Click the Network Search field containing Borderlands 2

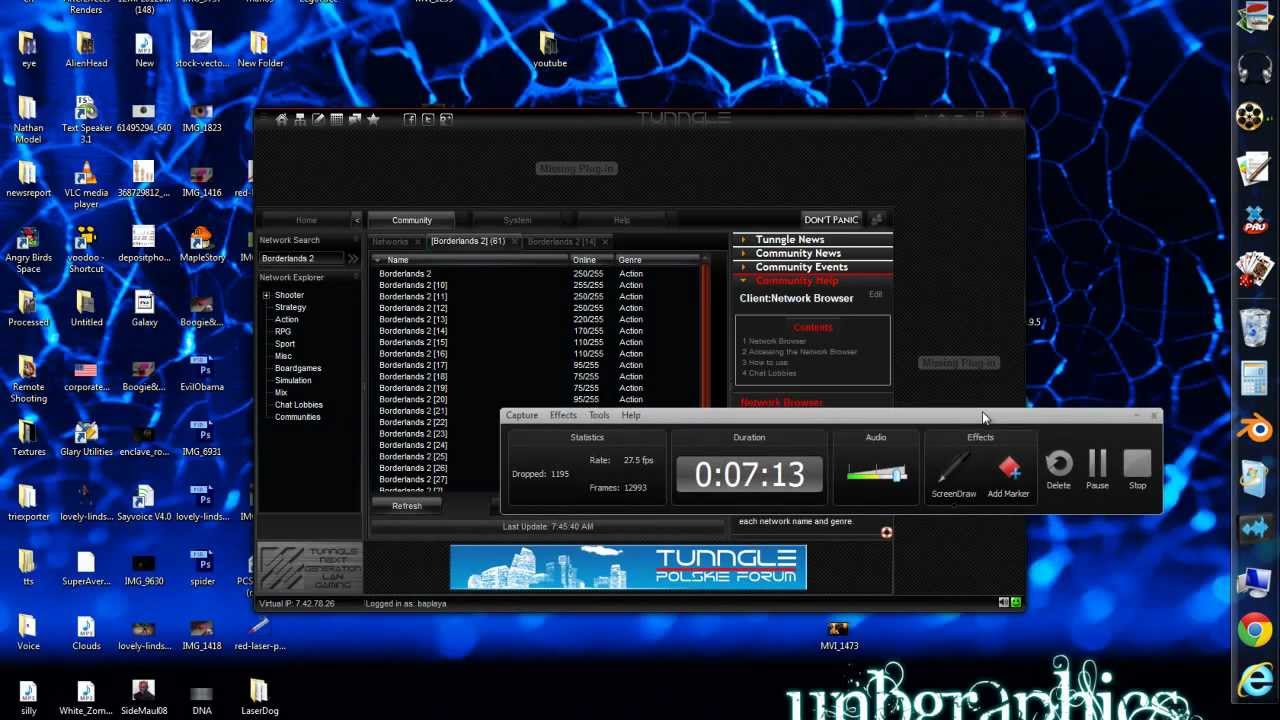tap(302, 258)
